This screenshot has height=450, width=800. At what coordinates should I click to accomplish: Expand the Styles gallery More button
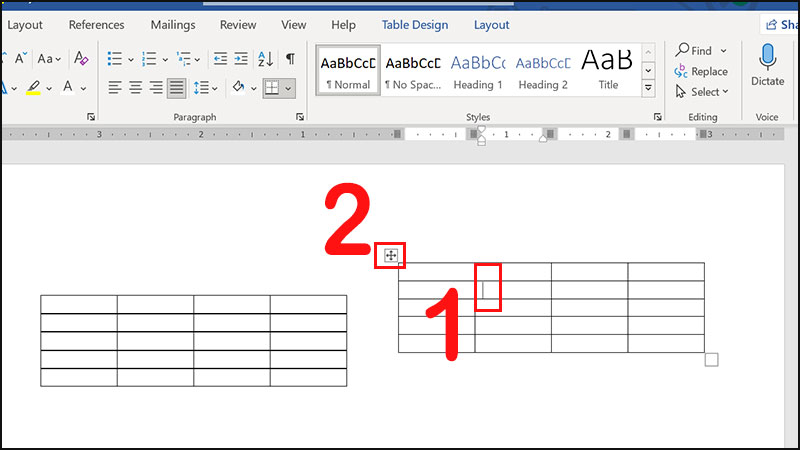(x=648, y=89)
